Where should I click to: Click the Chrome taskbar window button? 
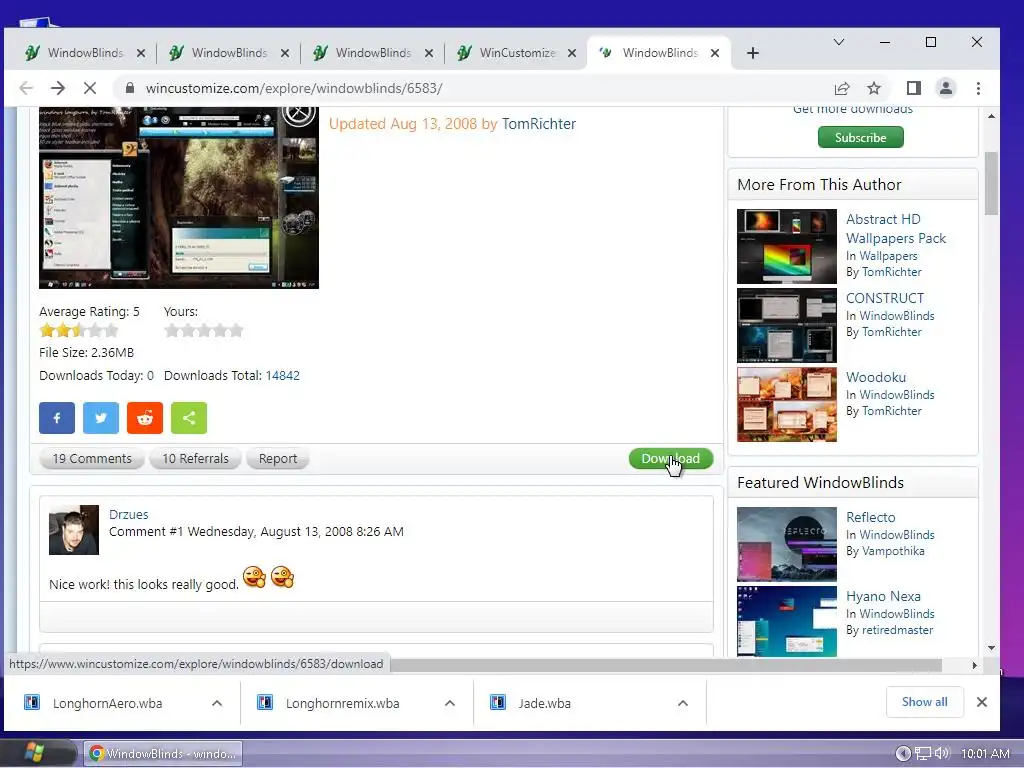(163, 754)
